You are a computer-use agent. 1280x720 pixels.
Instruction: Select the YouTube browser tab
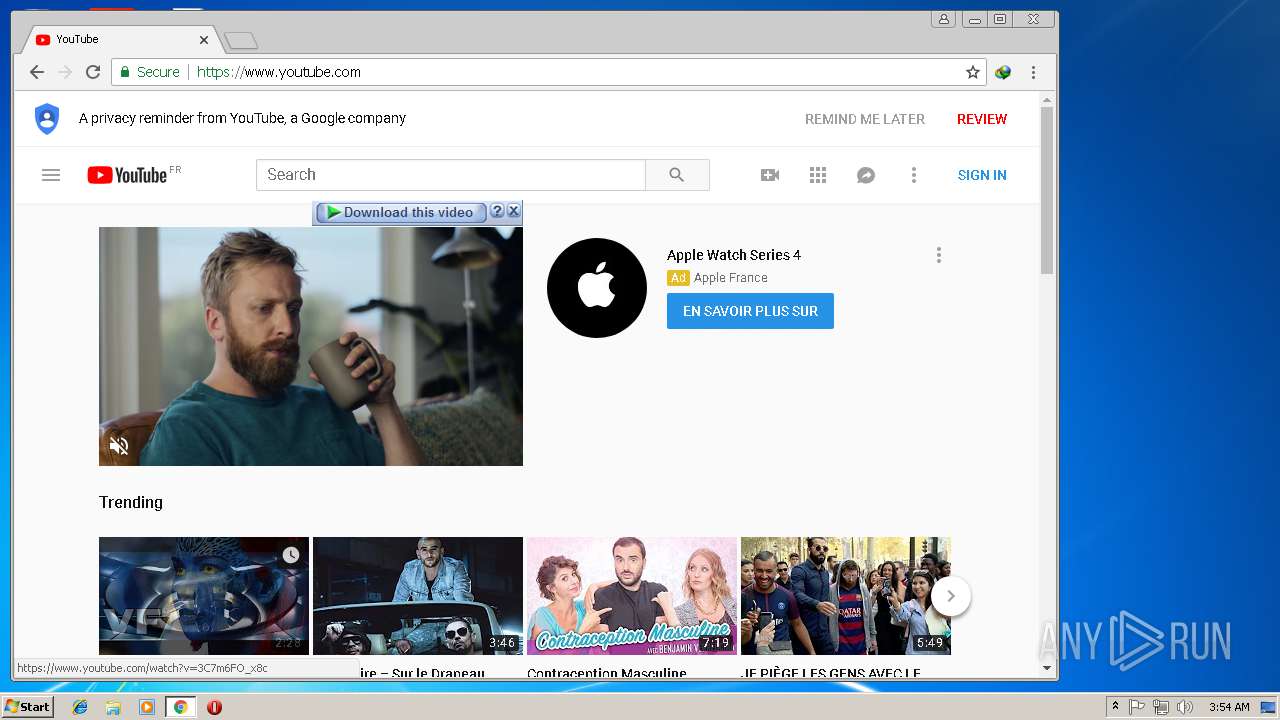click(120, 40)
